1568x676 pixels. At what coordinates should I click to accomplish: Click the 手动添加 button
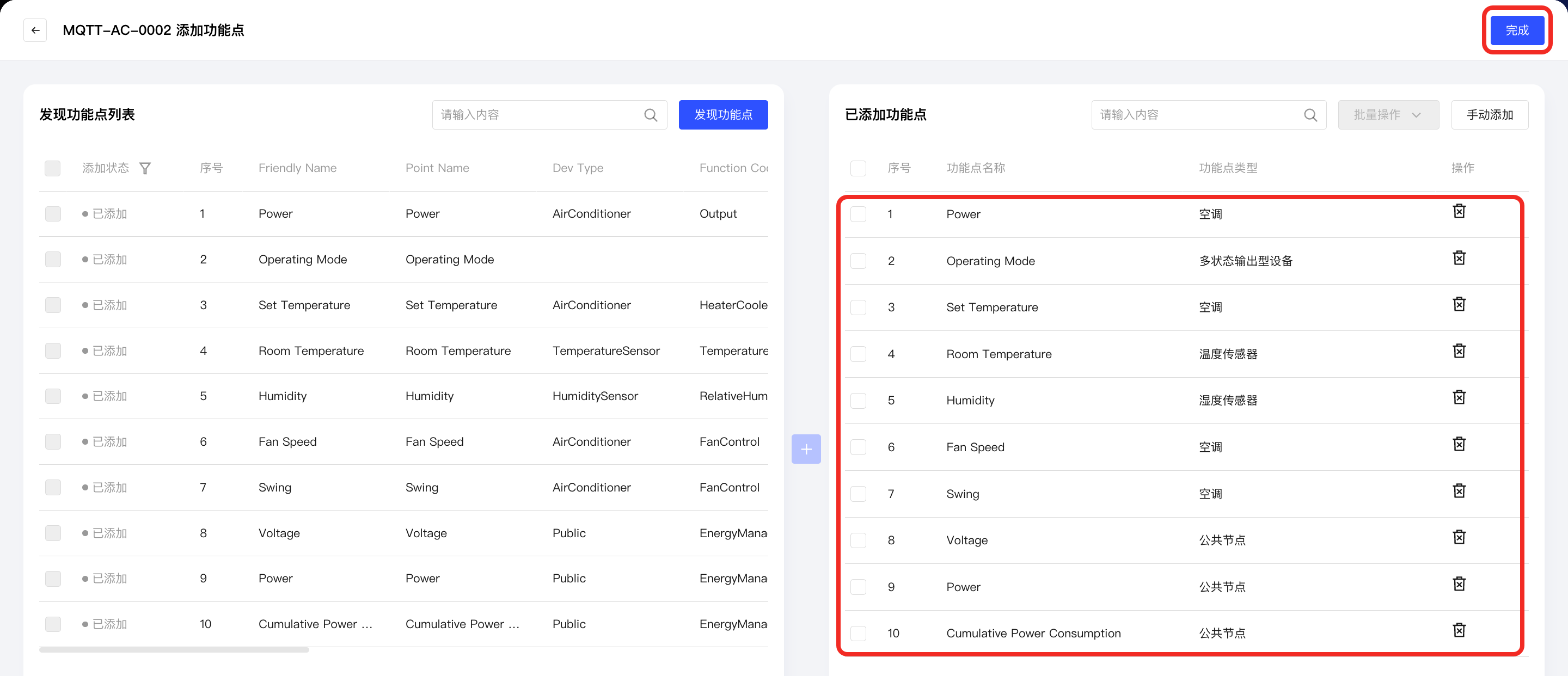[1490, 115]
